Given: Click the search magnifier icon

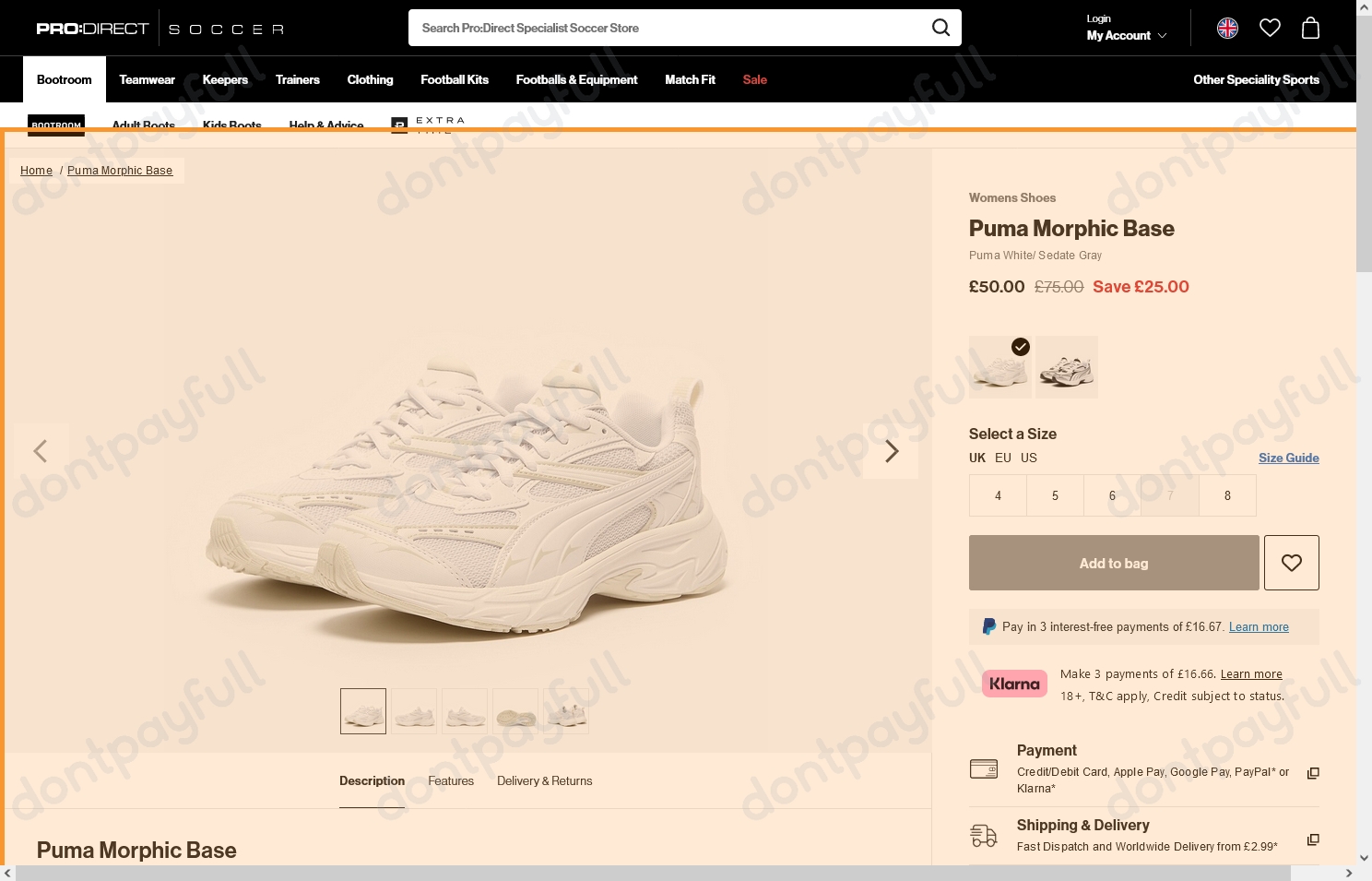Looking at the screenshot, I should (940, 28).
